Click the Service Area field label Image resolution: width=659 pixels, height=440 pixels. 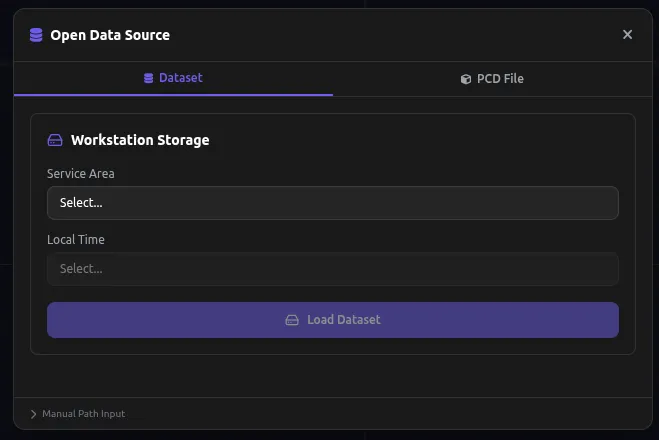point(81,174)
